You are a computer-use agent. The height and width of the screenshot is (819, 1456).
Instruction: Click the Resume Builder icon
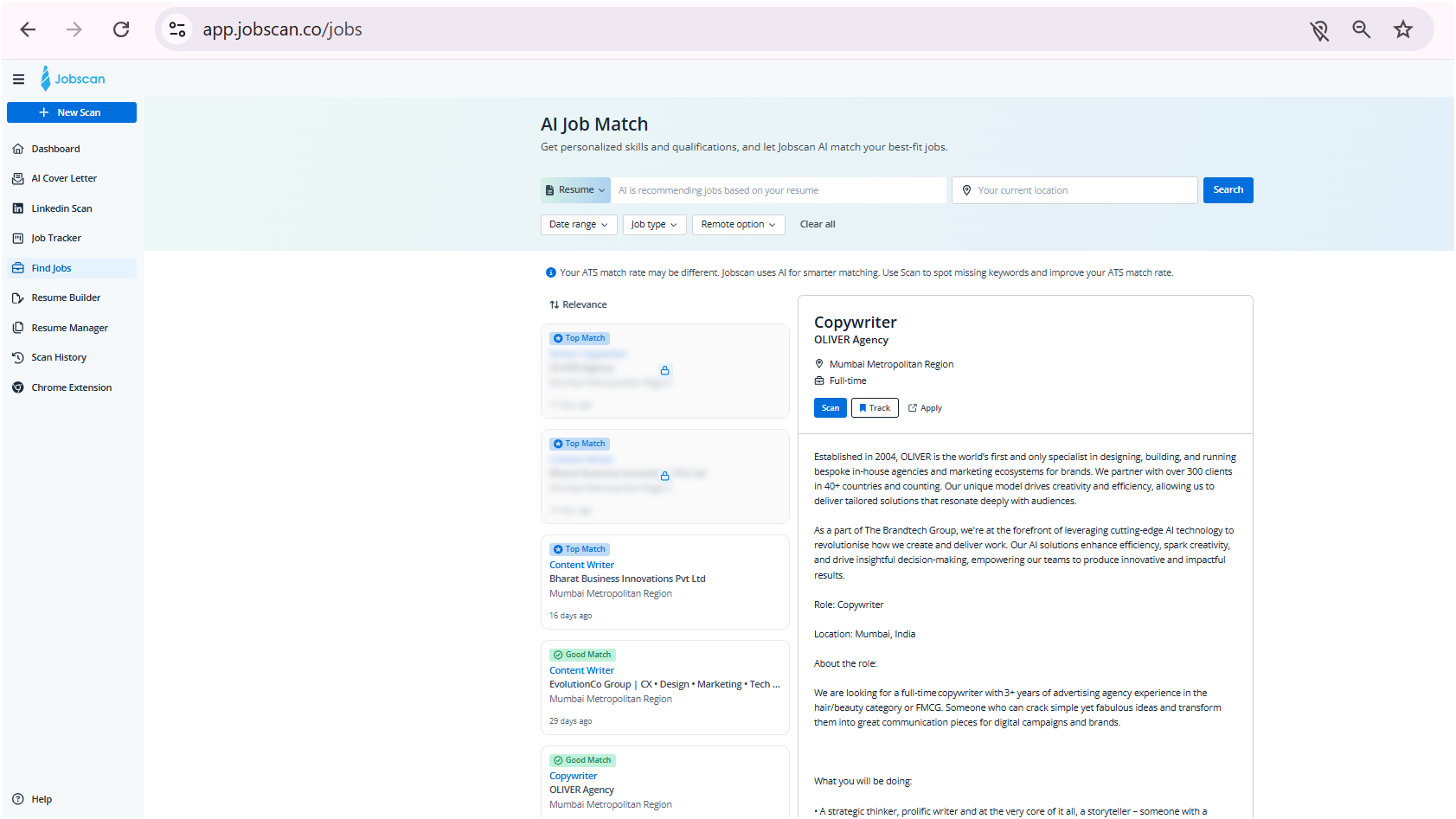point(18,298)
